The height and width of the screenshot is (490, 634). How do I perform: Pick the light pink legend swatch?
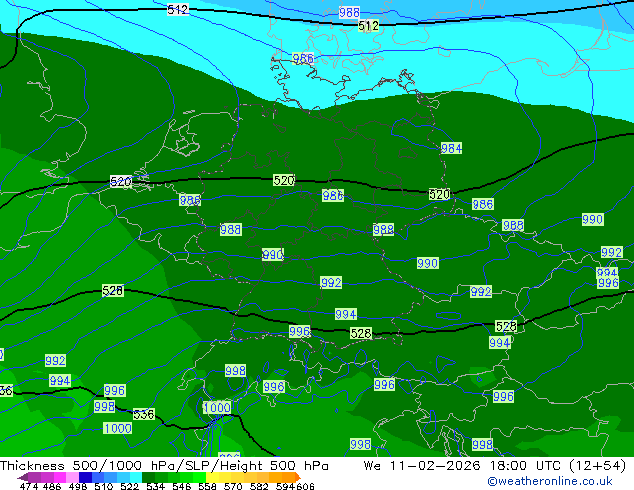[x=72, y=477]
